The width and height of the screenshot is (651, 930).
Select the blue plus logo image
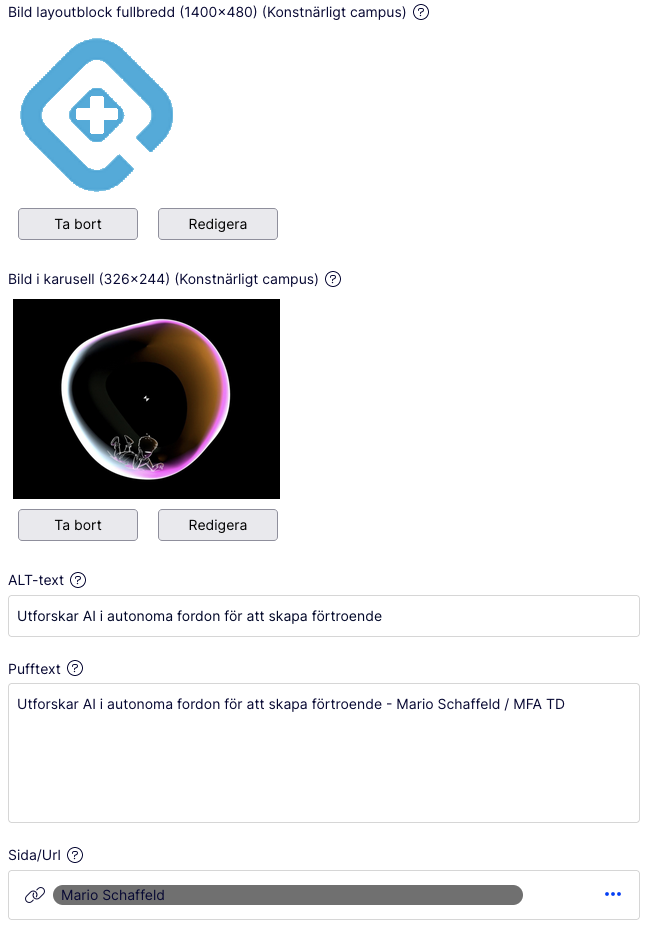(x=97, y=114)
